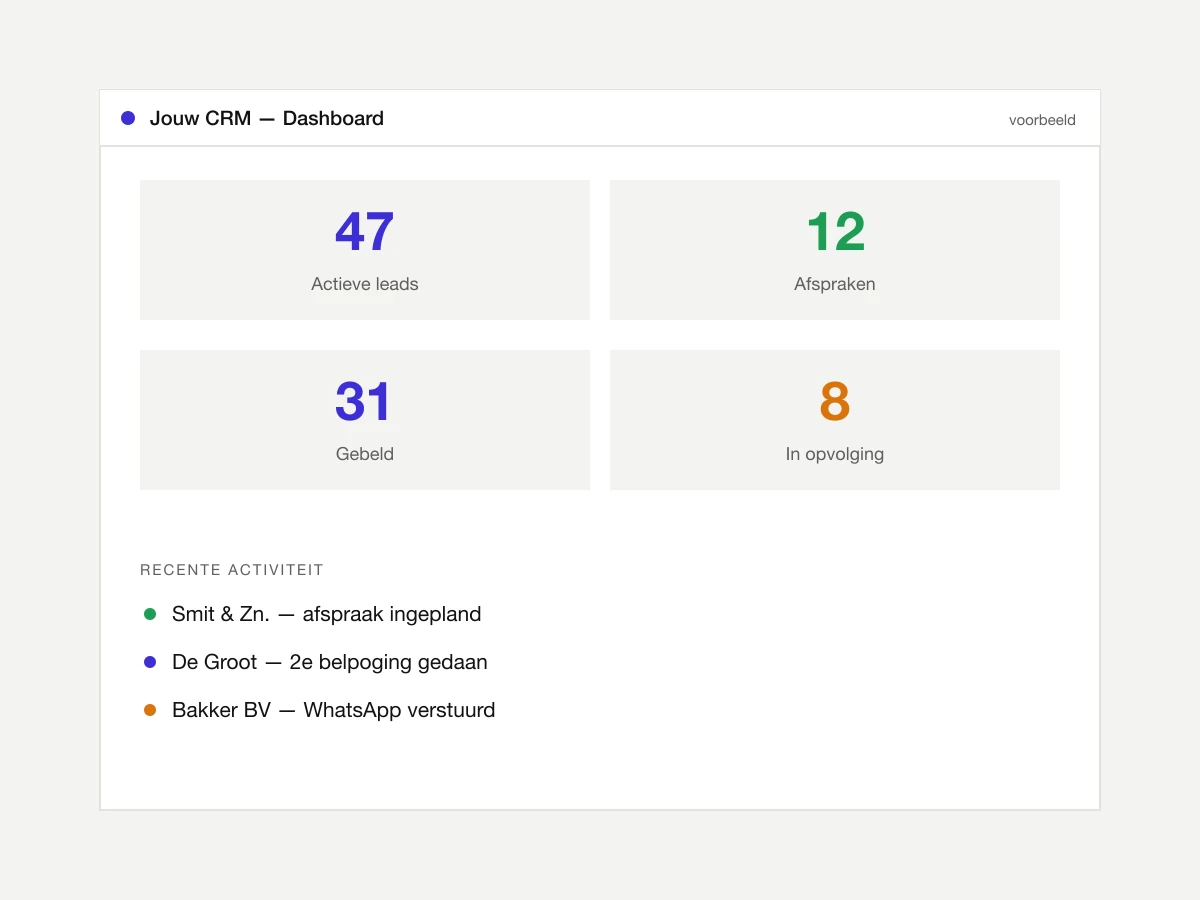1200x900 pixels.
Task: Click the purple dot beside De Groot
Action: click(x=150, y=662)
